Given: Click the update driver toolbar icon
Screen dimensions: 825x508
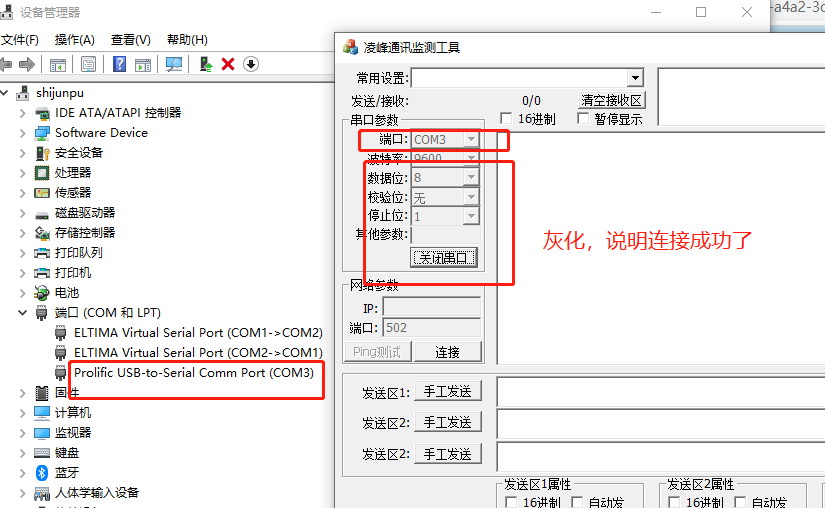Looking at the screenshot, I should coord(206,64).
